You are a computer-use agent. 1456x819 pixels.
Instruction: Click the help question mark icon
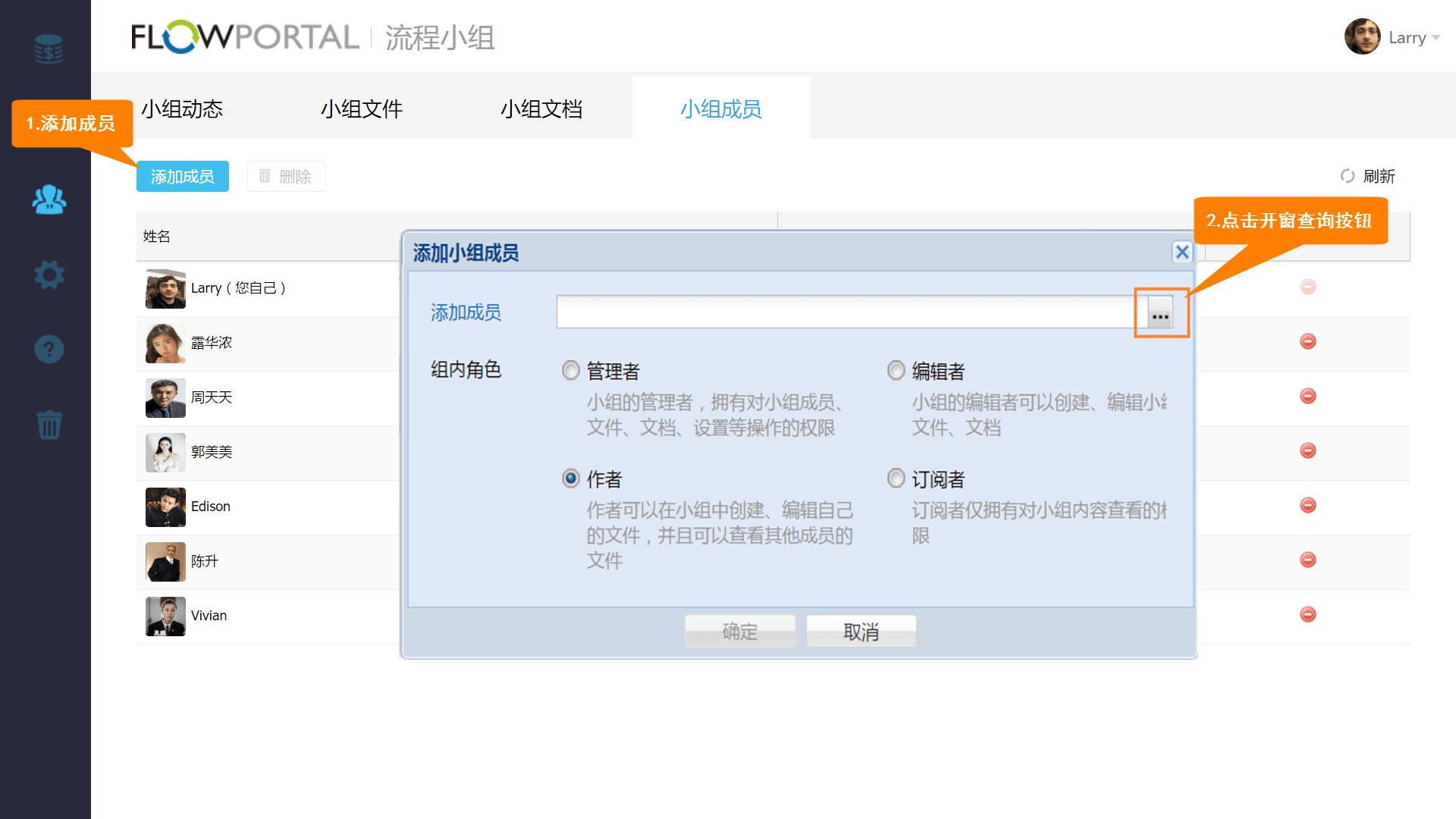click(49, 350)
